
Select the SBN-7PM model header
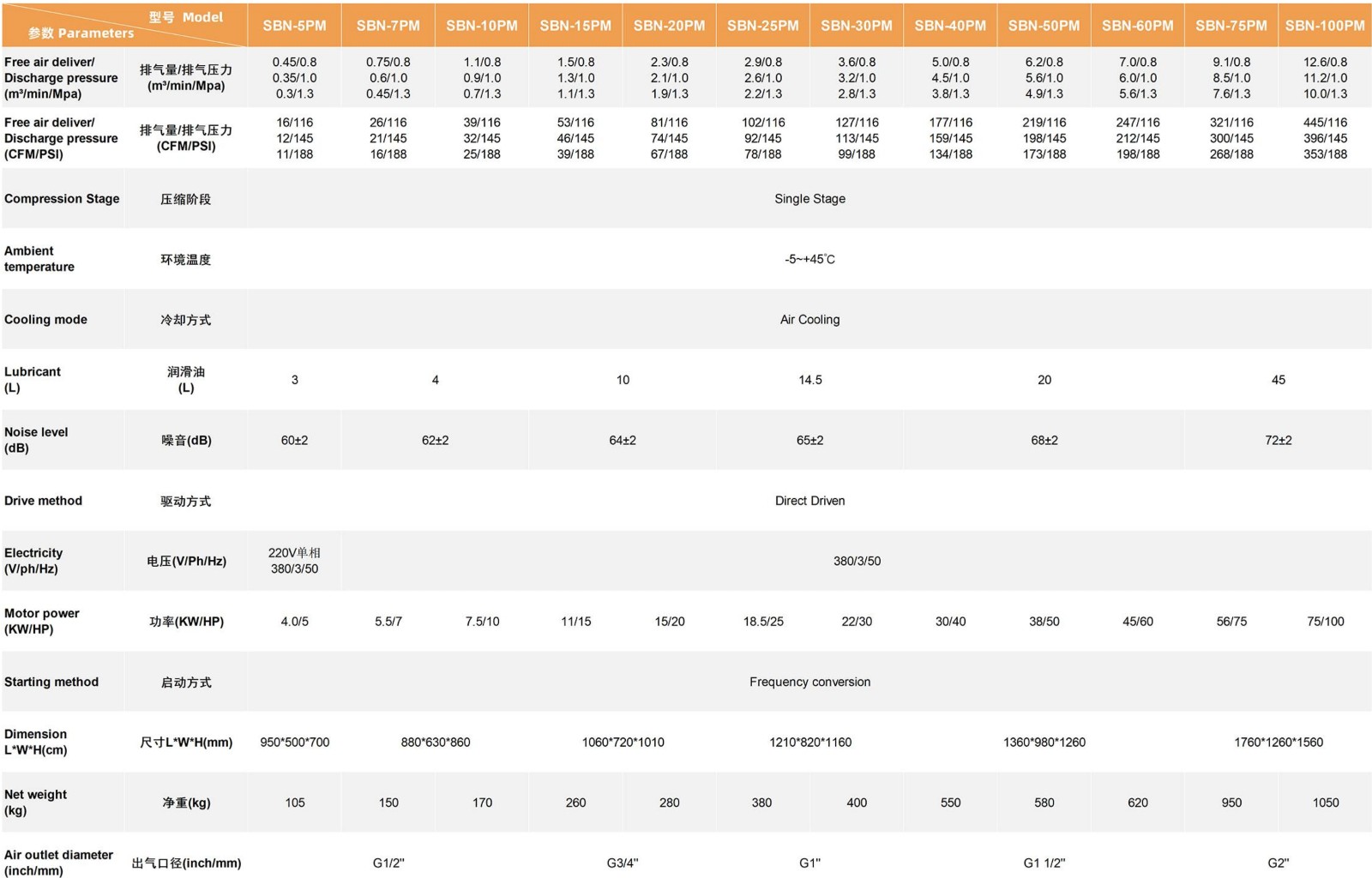click(x=388, y=26)
